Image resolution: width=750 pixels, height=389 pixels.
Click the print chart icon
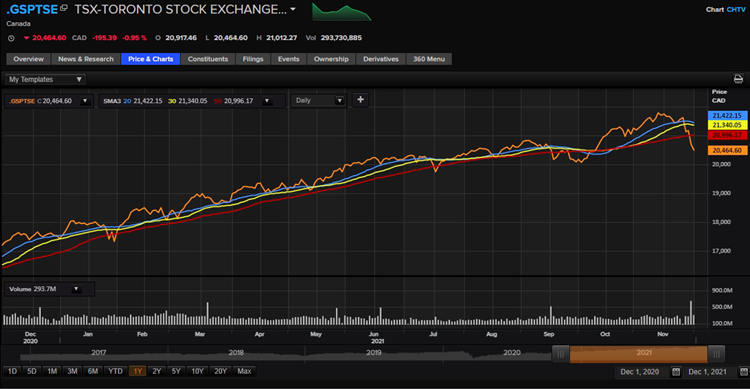(x=739, y=79)
